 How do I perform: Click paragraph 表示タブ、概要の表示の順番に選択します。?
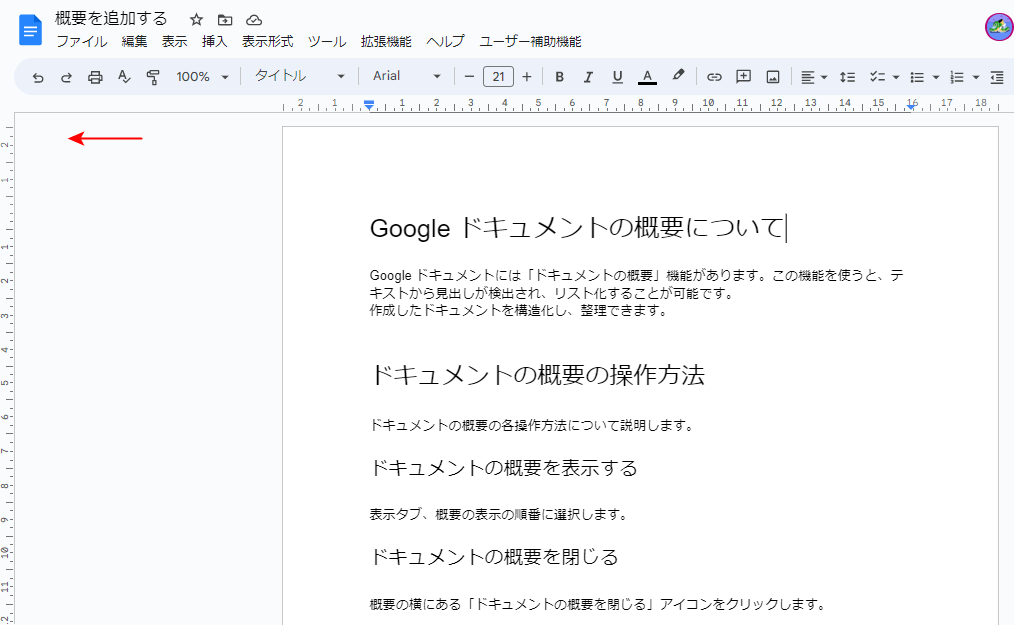(x=499, y=515)
